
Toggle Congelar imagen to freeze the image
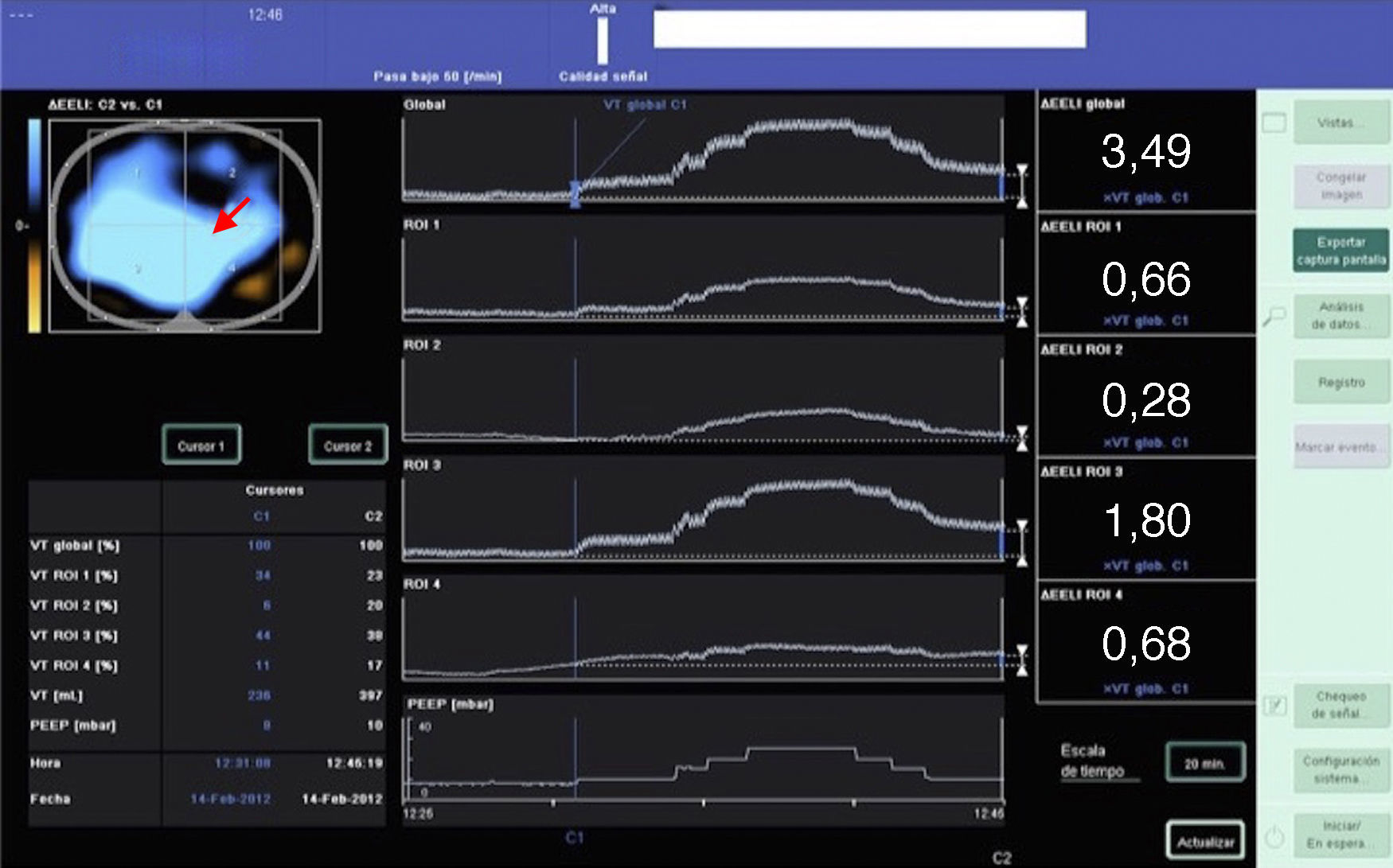pyautogui.click(x=1340, y=185)
